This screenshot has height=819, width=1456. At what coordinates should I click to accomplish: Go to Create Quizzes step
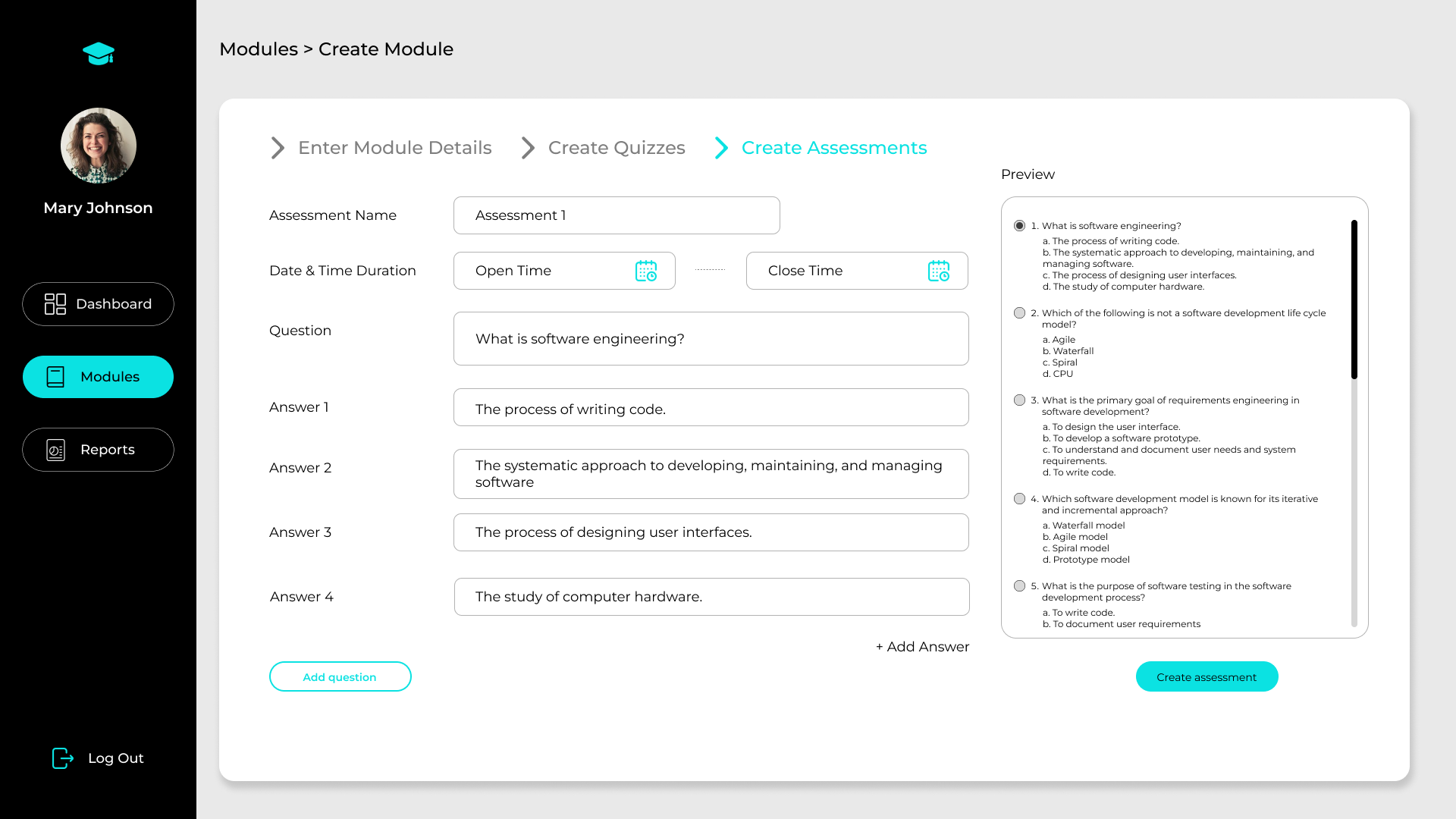click(x=616, y=148)
